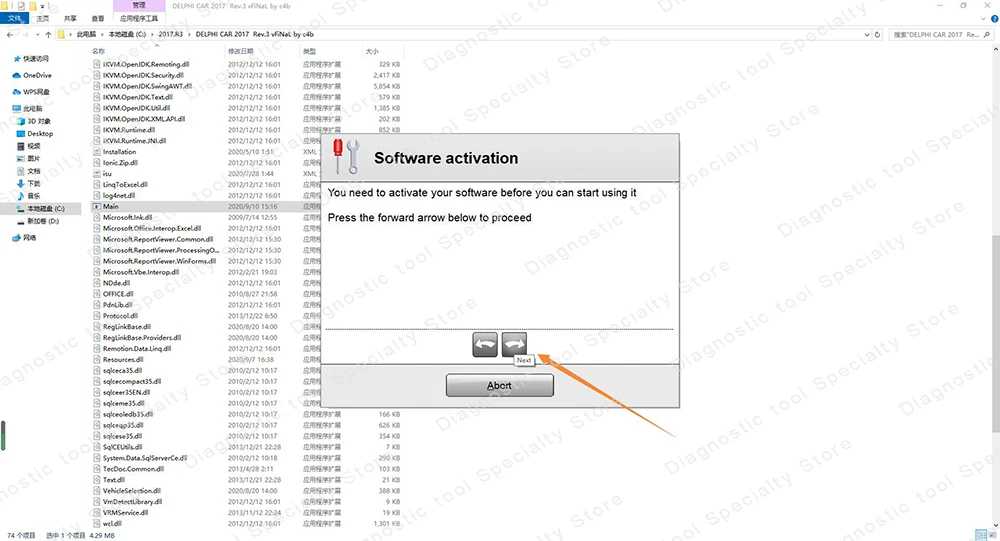Click the back arrow in activation dialog
This screenshot has height=541, width=1000.
click(x=485, y=345)
